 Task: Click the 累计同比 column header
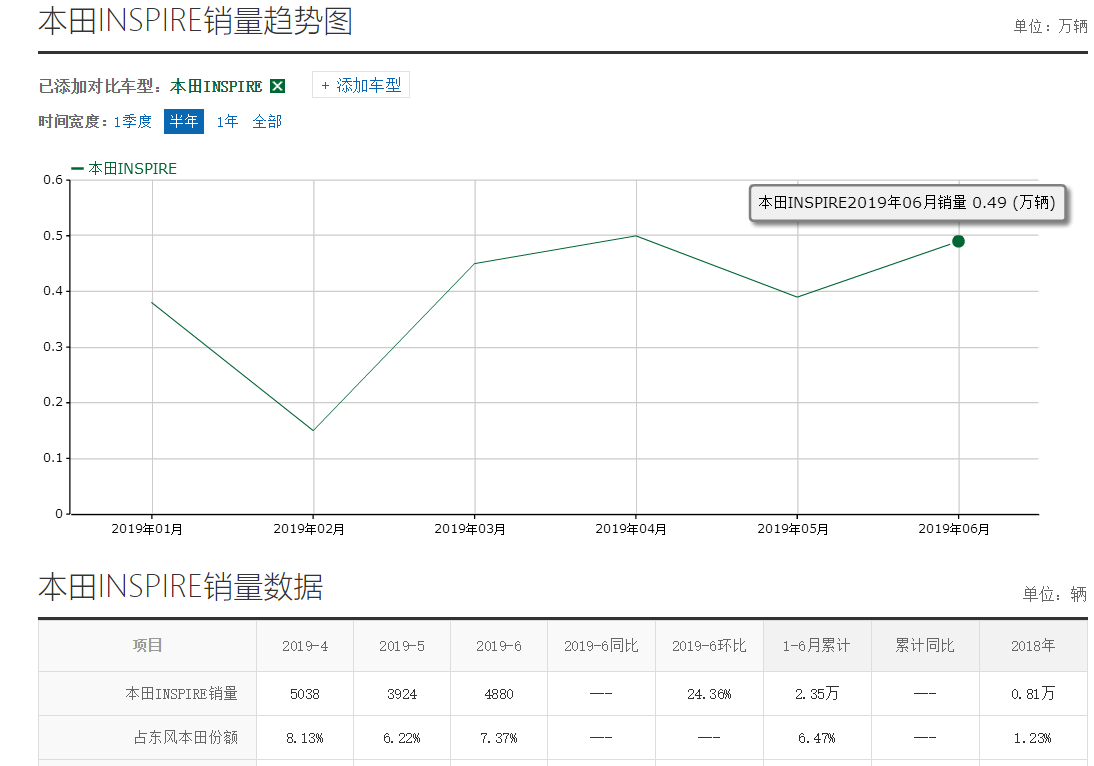tap(924, 645)
